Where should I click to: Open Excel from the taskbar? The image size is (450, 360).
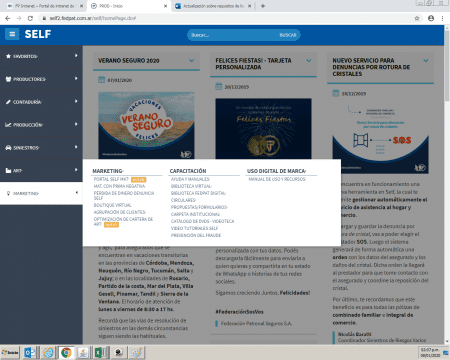click(x=100, y=352)
